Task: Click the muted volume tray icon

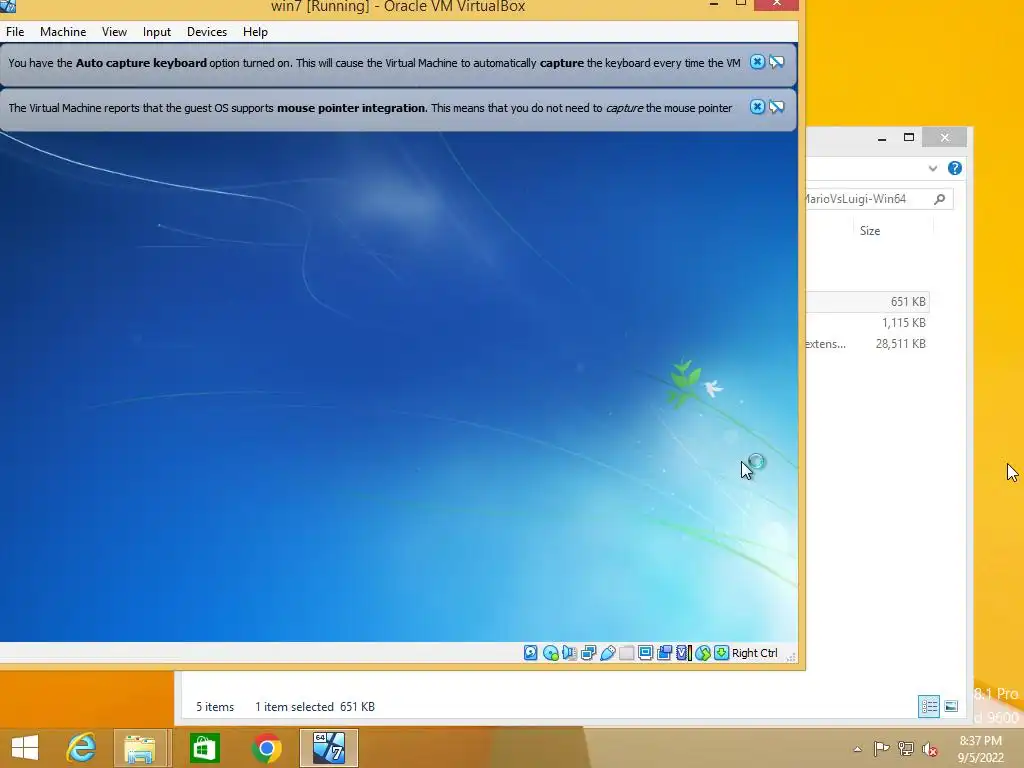Action: [930, 748]
